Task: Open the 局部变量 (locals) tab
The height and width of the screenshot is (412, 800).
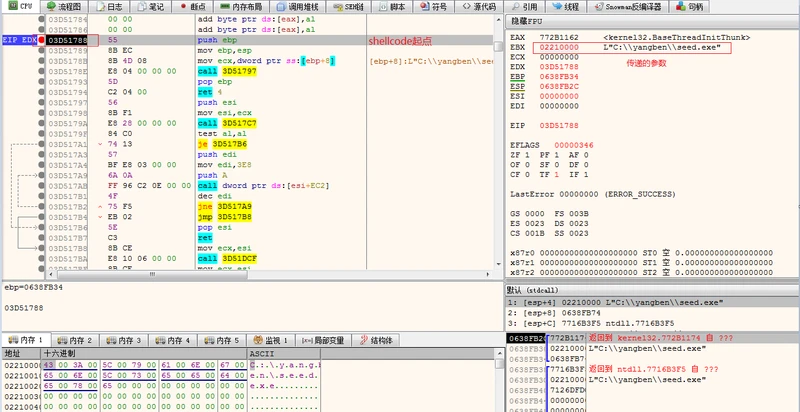Action: point(323,340)
